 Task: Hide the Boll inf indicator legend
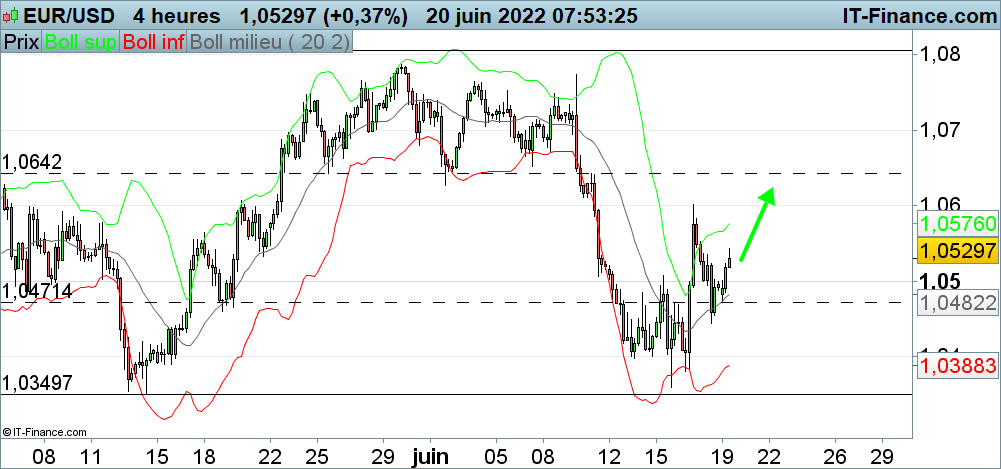pyautogui.click(x=153, y=41)
